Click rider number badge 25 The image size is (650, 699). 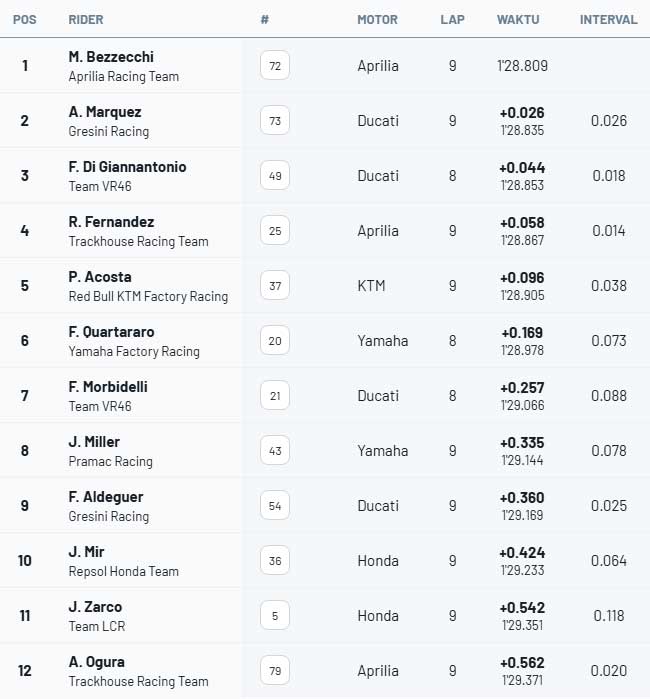(275, 231)
